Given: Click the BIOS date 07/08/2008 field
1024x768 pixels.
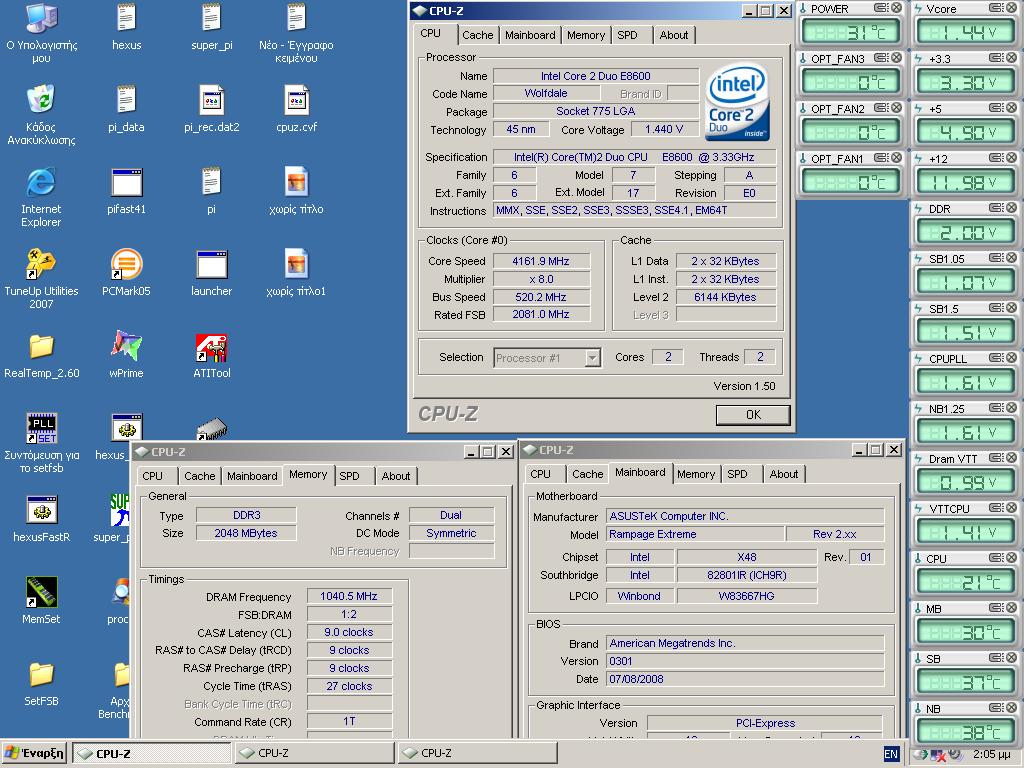Looking at the screenshot, I should point(745,679).
